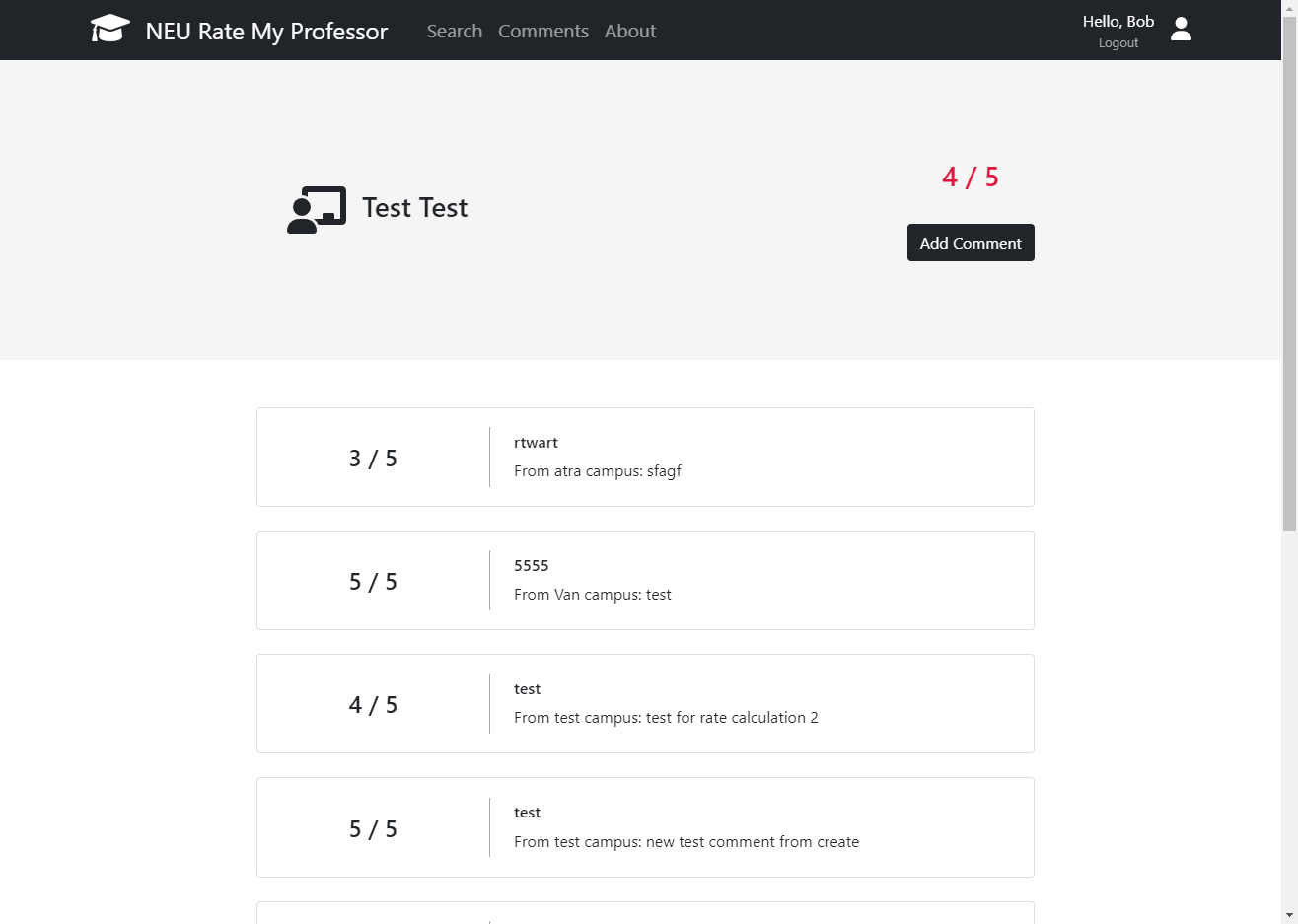Open the Comments nav item
This screenshot has width=1298, height=924.
pyautogui.click(x=543, y=31)
